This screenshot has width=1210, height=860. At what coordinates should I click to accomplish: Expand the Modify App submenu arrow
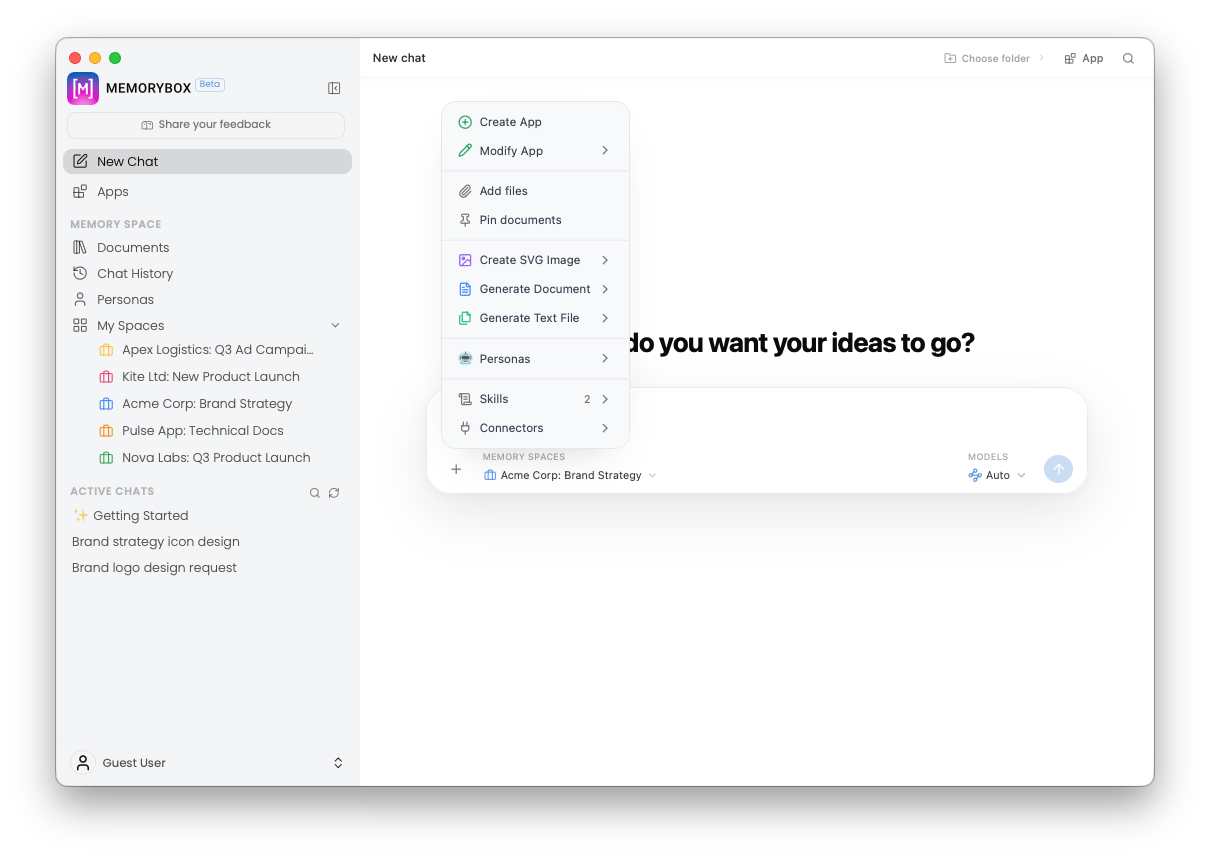(605, 151)
